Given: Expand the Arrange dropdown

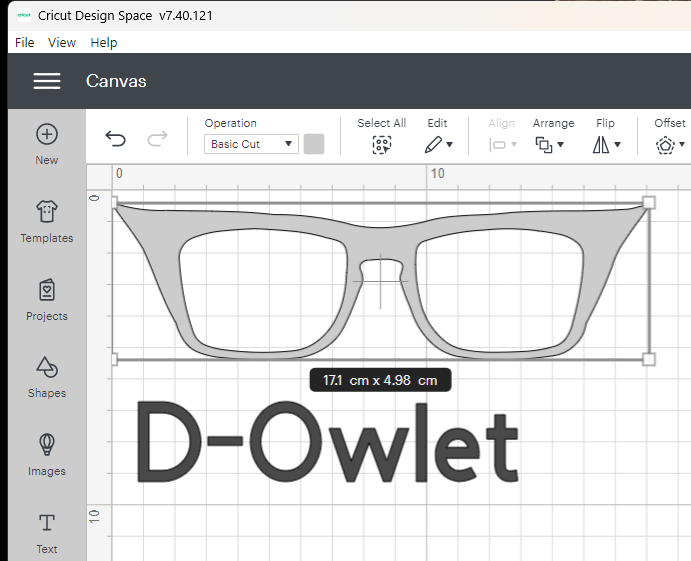Looking at the screenshot, I should tap(551, 144).
